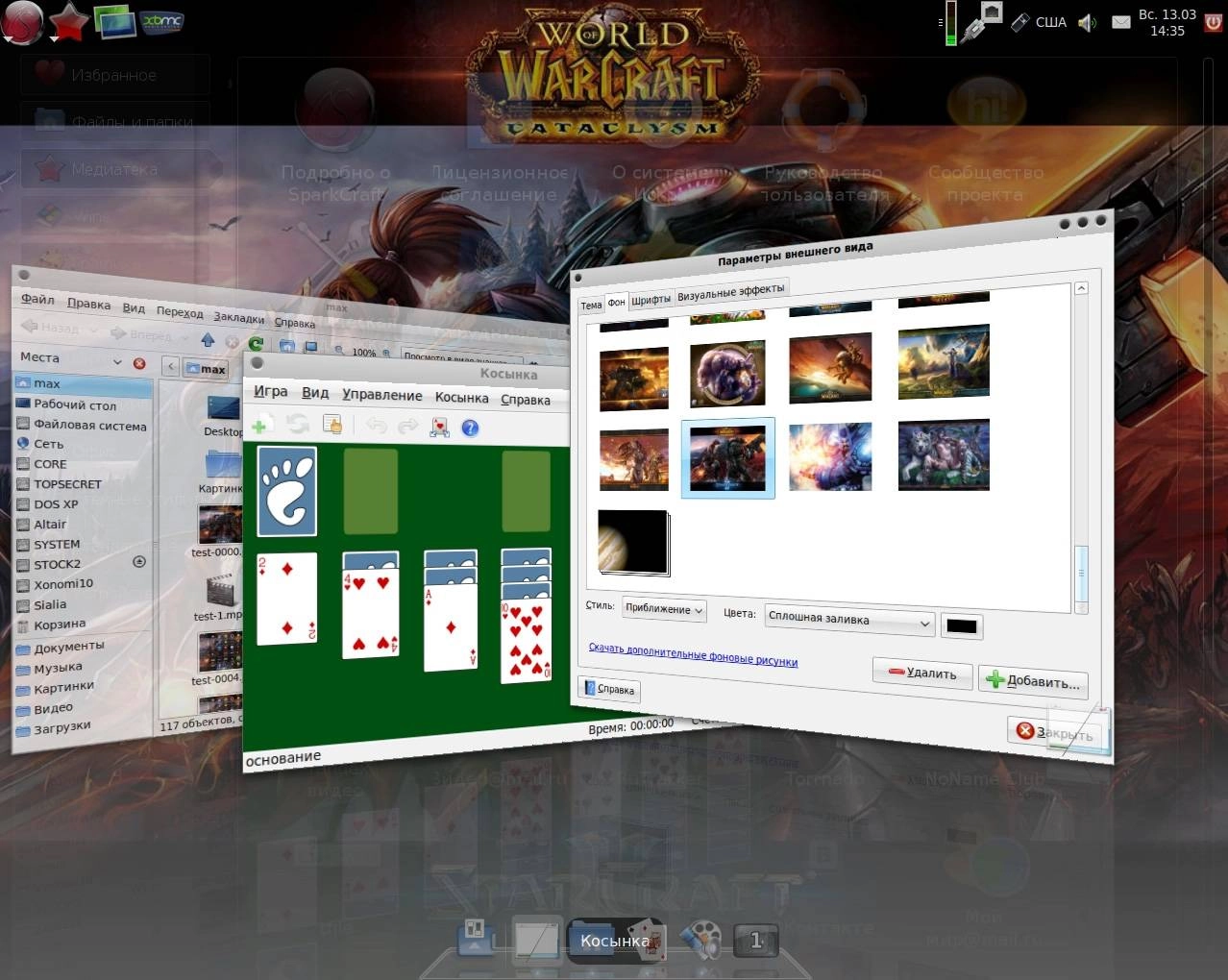The image size is (1228, 980).
Task: Click the home folder icon in file manager toolbar
Action: (287, 346)
